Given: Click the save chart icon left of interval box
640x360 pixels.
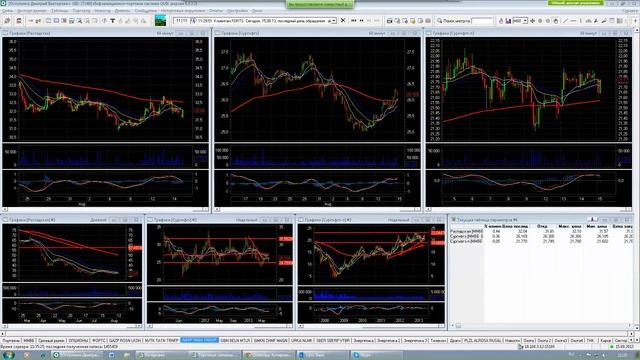Looking at the screenshot, I should (508, 21).
